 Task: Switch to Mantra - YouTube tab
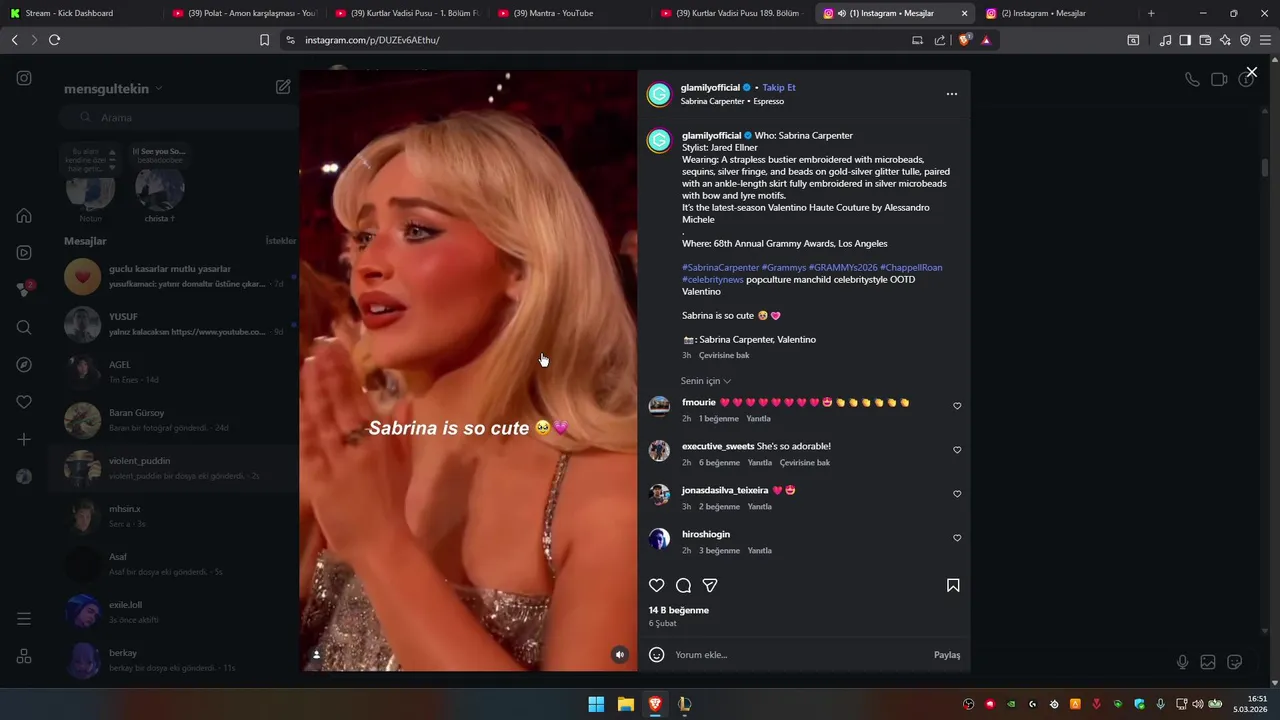coord(570,13)
